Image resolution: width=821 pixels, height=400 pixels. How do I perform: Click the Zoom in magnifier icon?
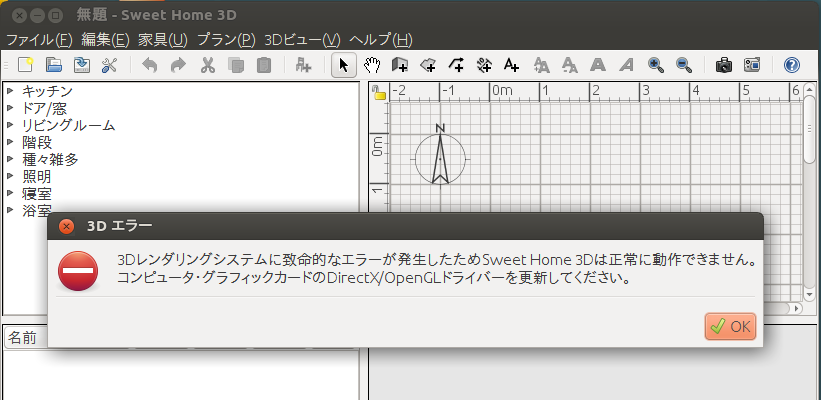656,65
